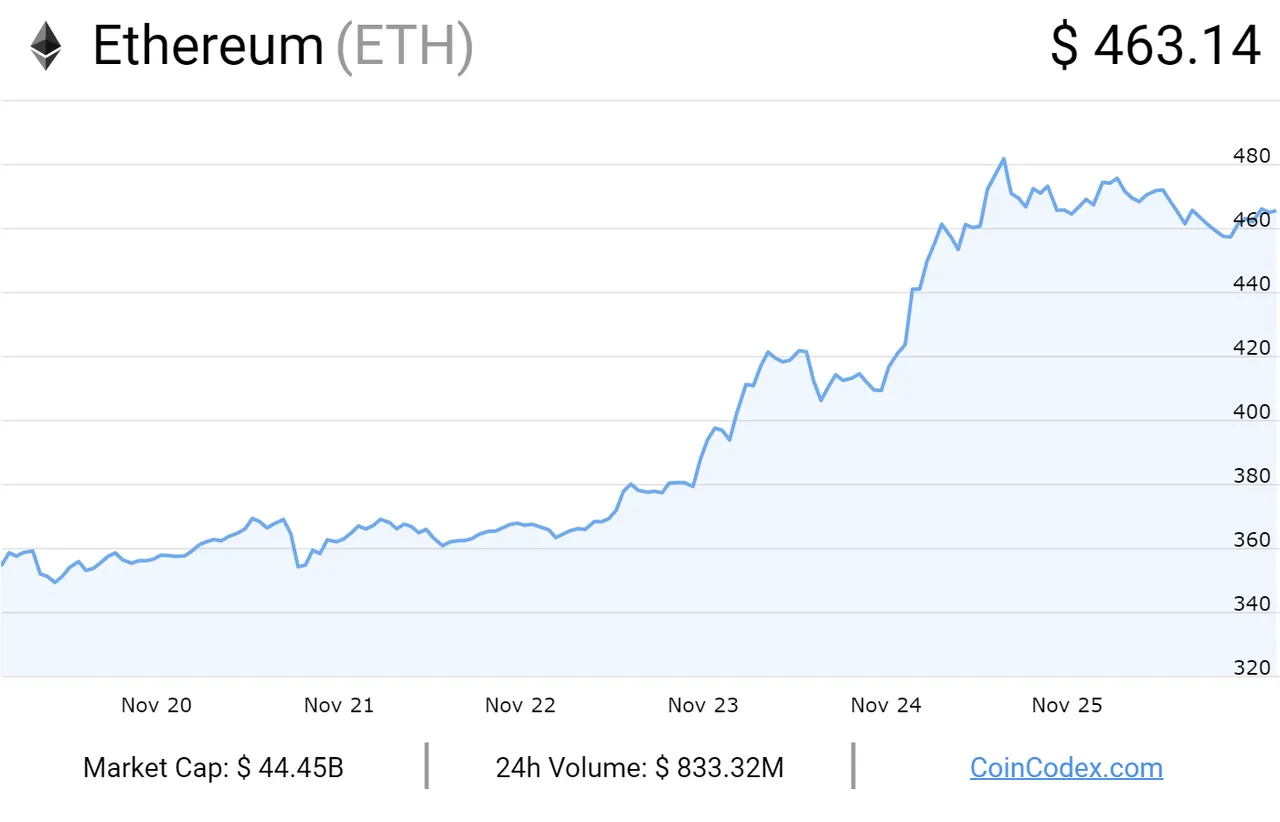Viewport: 1280px width, 822px height.
Task: Click the $ 463.14 current price
Action: (x=1155, y=46)
